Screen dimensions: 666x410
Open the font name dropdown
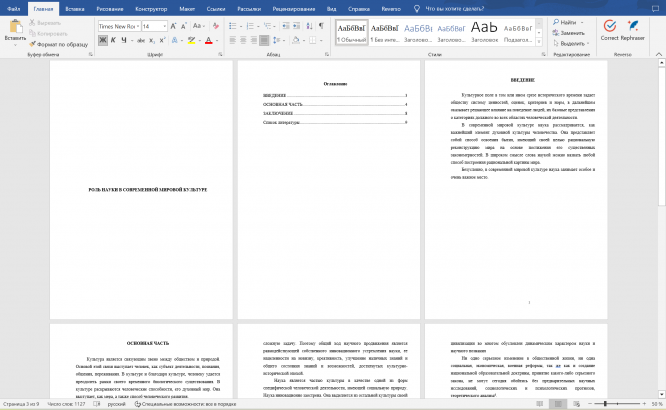[138, 26]
